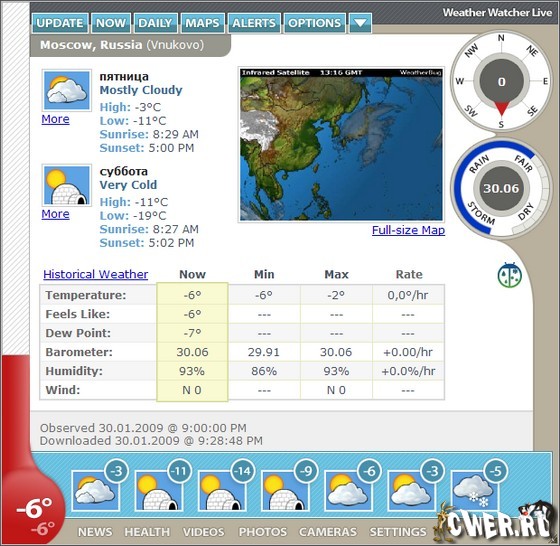Click the WeatherBug ladybug icon
The image size is (560, 546).
[510, 275]
